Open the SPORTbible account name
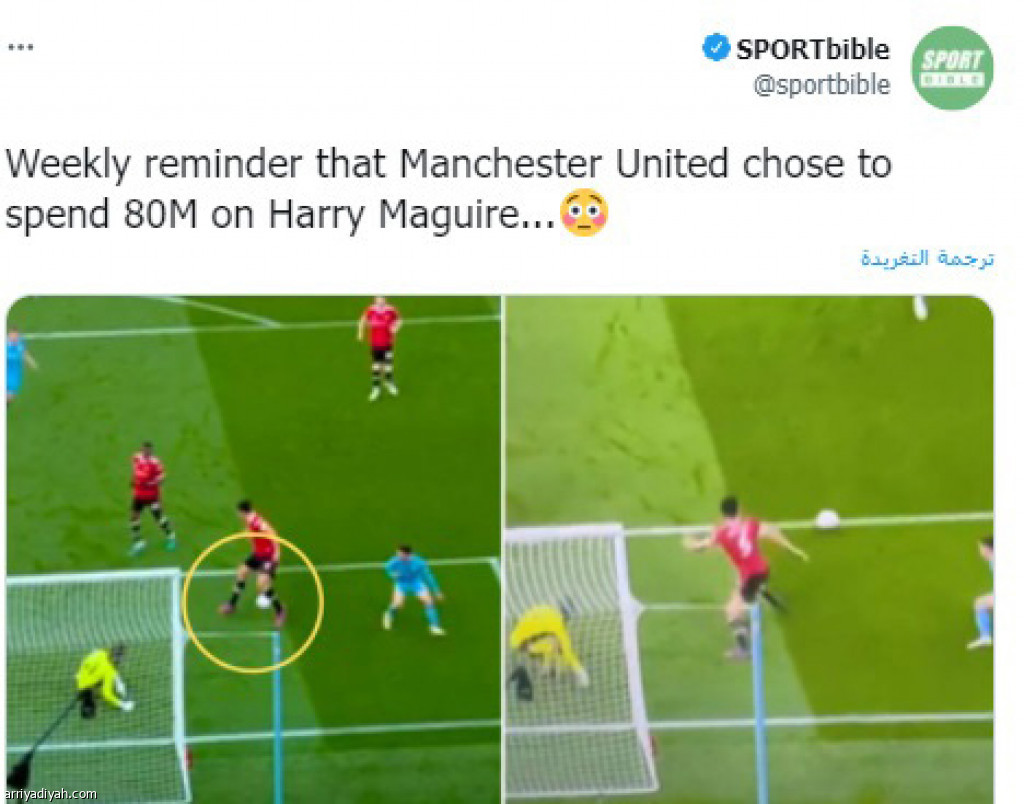This screenshot has height=804, width=1024. coord(812,49)
